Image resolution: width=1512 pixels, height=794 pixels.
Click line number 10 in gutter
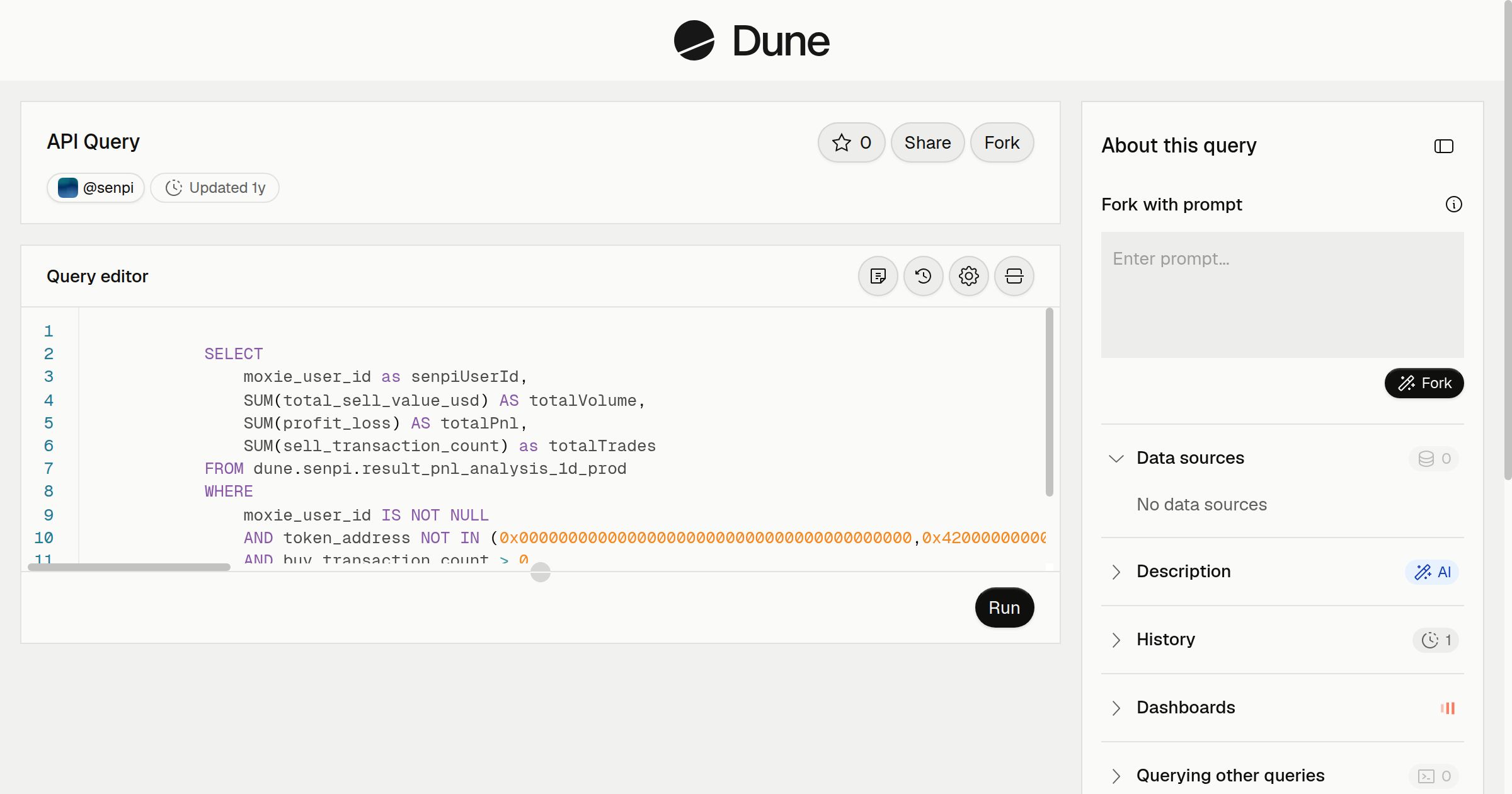(43, 538)
